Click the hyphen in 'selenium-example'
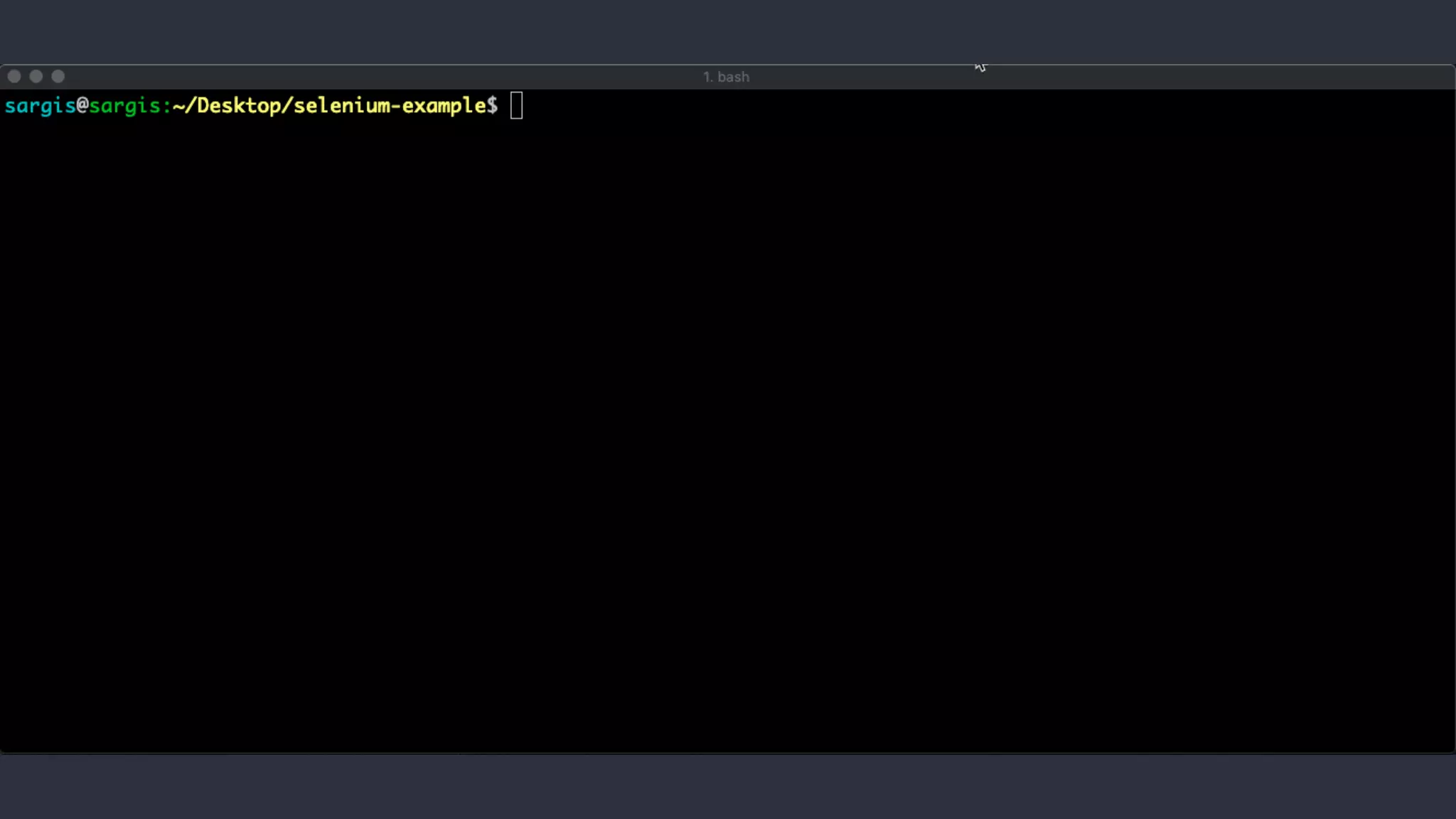The height and width of the screenshot is (819, 1456). 396,106
